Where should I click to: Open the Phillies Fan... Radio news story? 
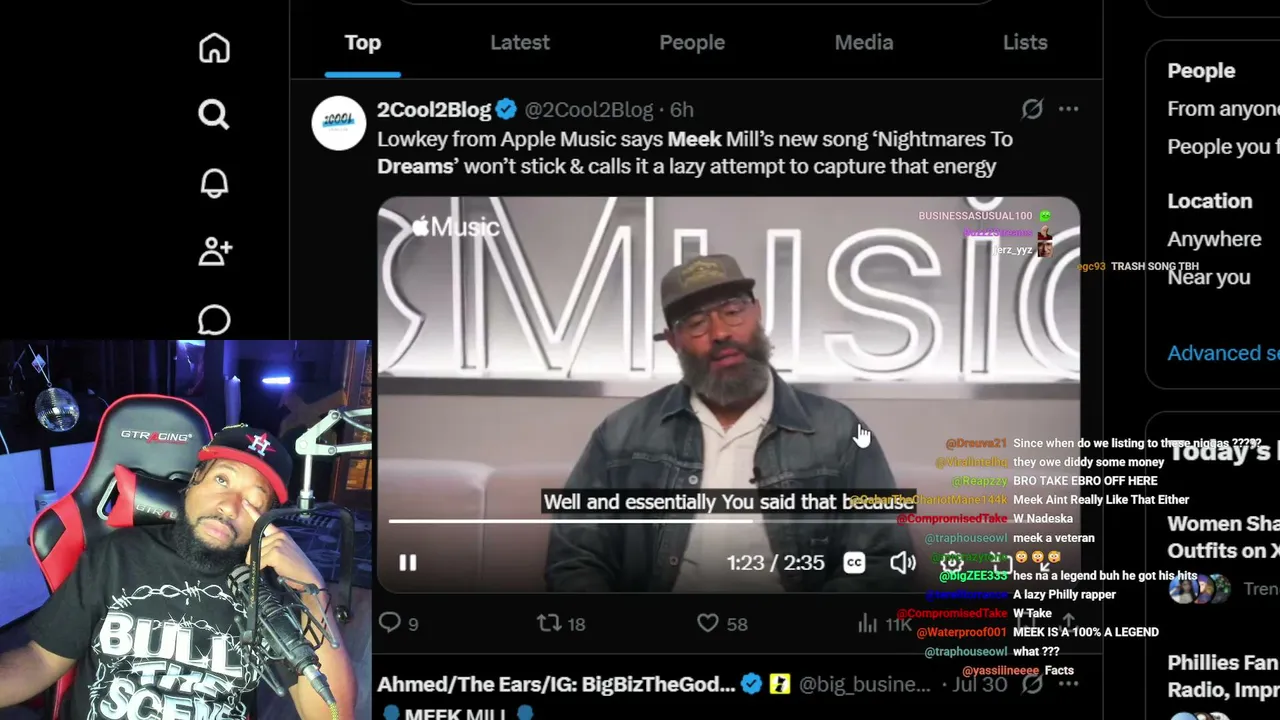(x=1223, y=676)
